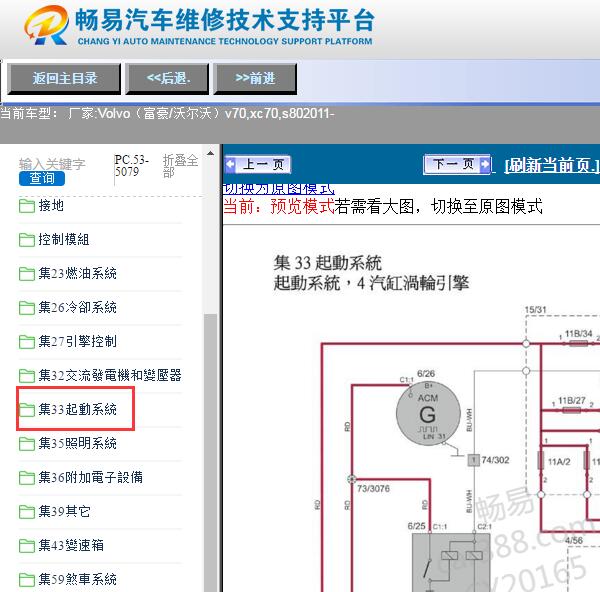
Task: Click folder icon beside 集26冷卻系統
Action: pyautogui.click(x=27, y=308)
